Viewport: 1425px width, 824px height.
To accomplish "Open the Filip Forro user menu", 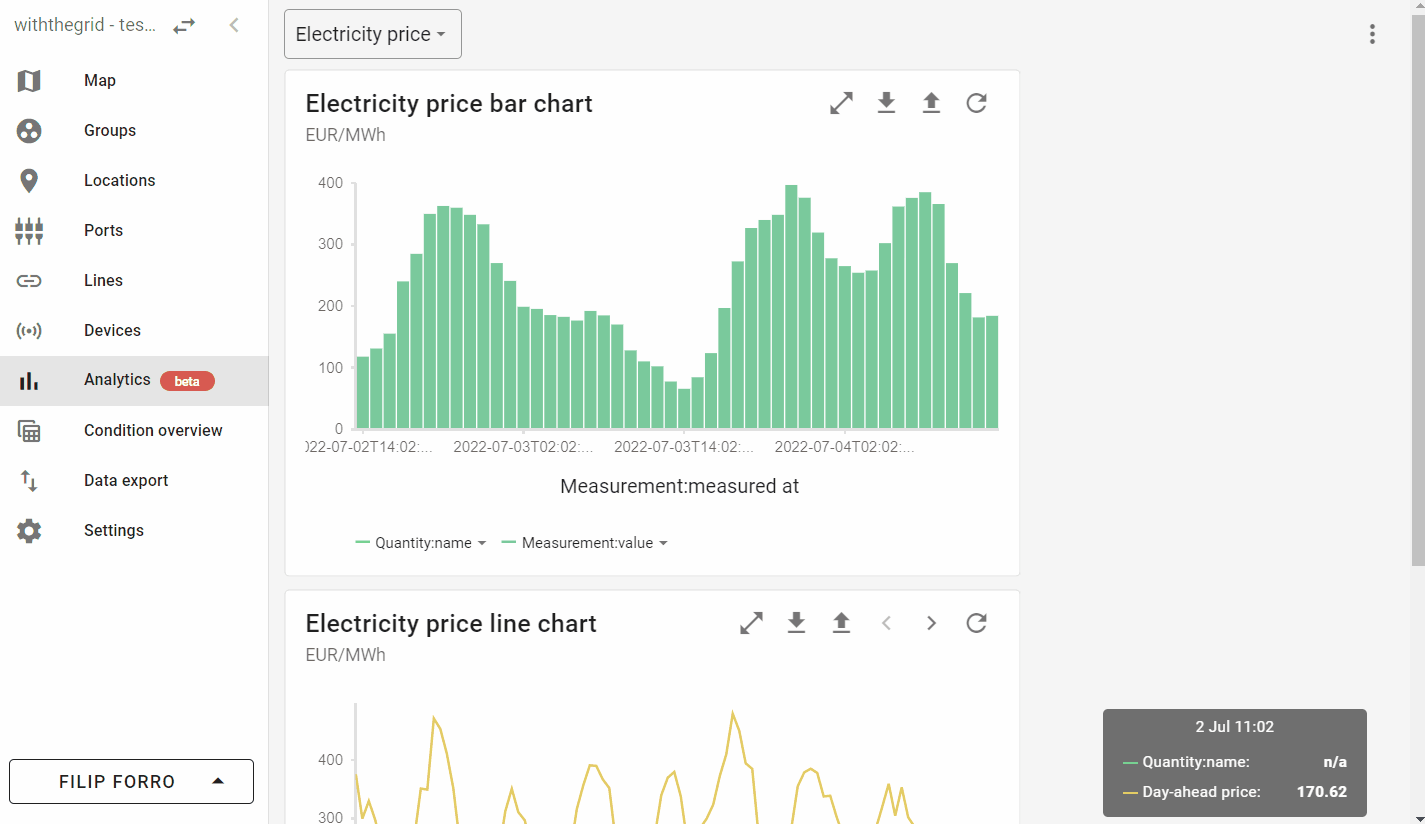I will (x=131, y=782).
